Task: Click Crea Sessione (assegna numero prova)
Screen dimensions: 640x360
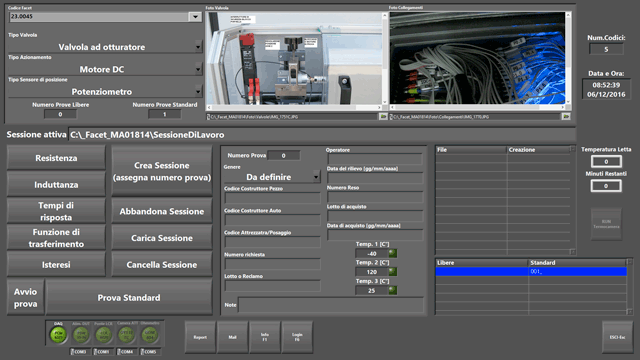Action: point(162,171)
